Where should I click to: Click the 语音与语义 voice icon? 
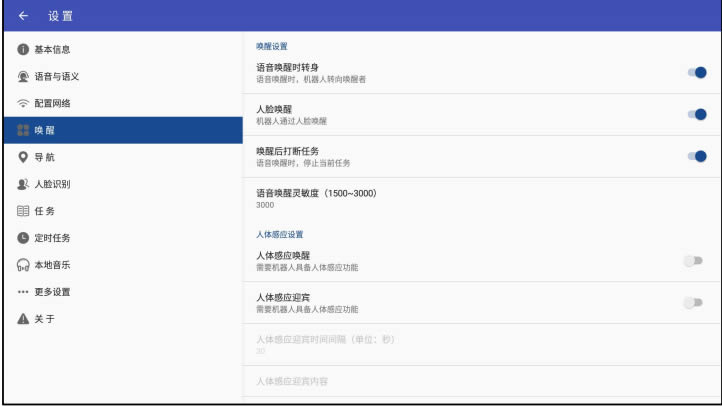[23, 77]
